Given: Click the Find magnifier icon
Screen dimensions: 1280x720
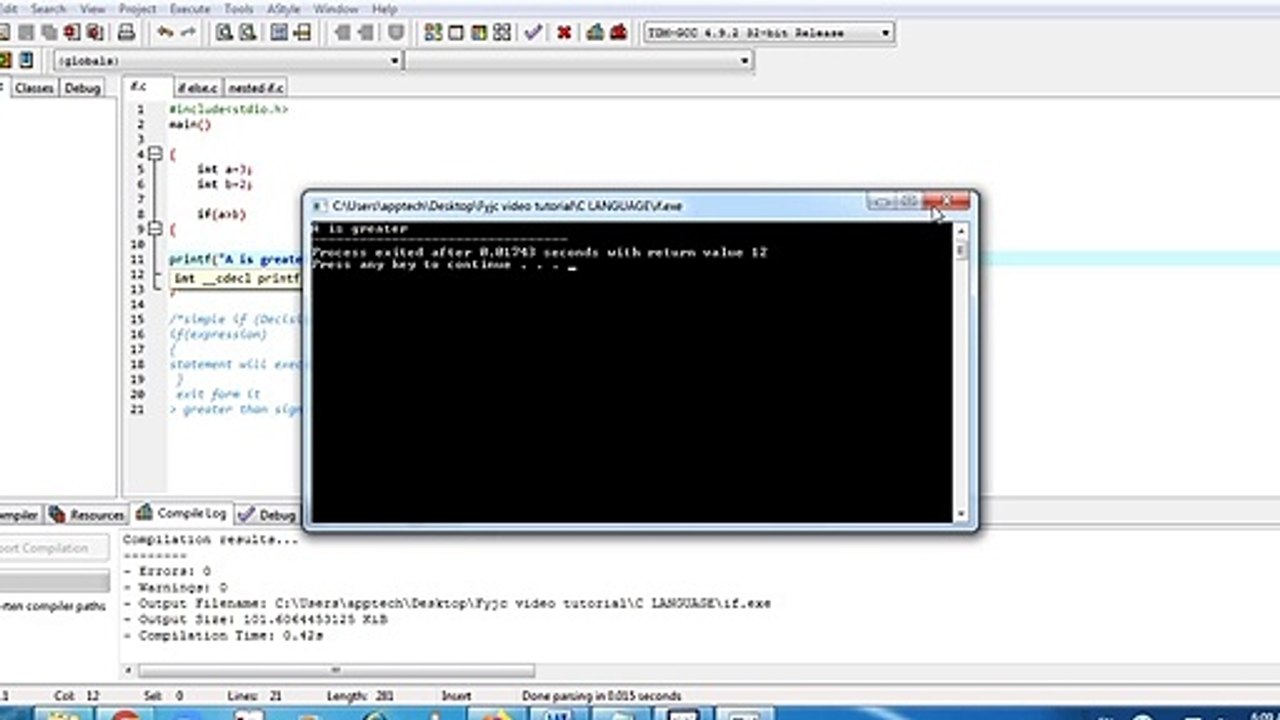Looking at the screenshot, I should pyautogui.click(x=224, y=33).
